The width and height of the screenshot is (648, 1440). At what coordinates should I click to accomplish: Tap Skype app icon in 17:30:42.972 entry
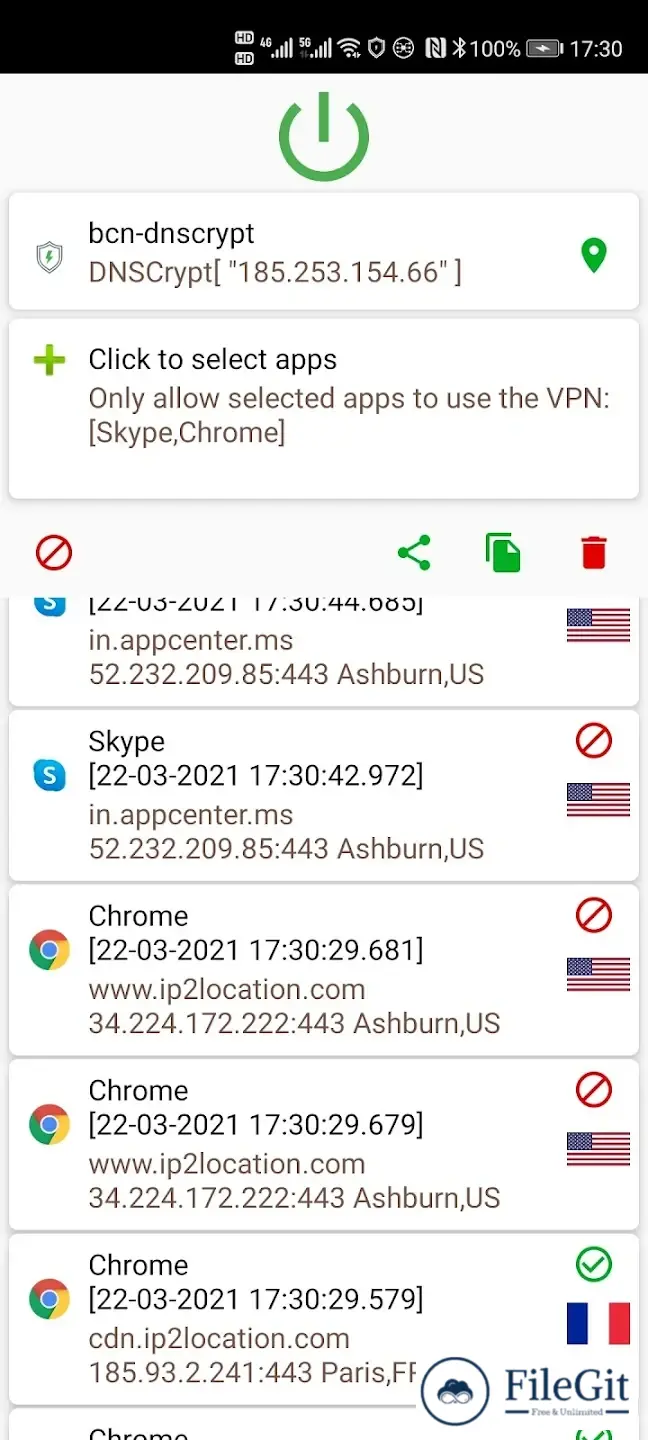49,775
